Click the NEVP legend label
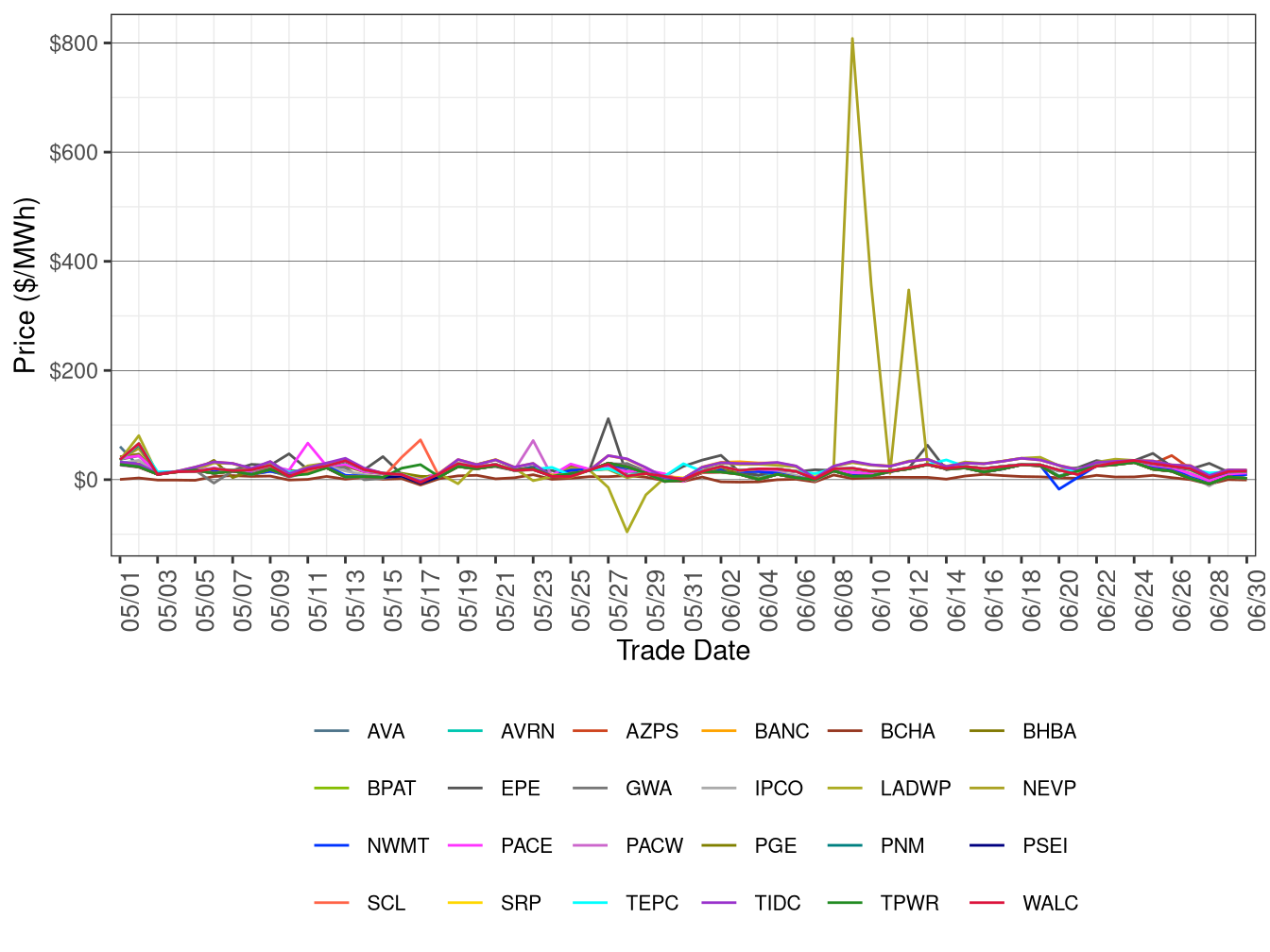 coord(1049,789)
